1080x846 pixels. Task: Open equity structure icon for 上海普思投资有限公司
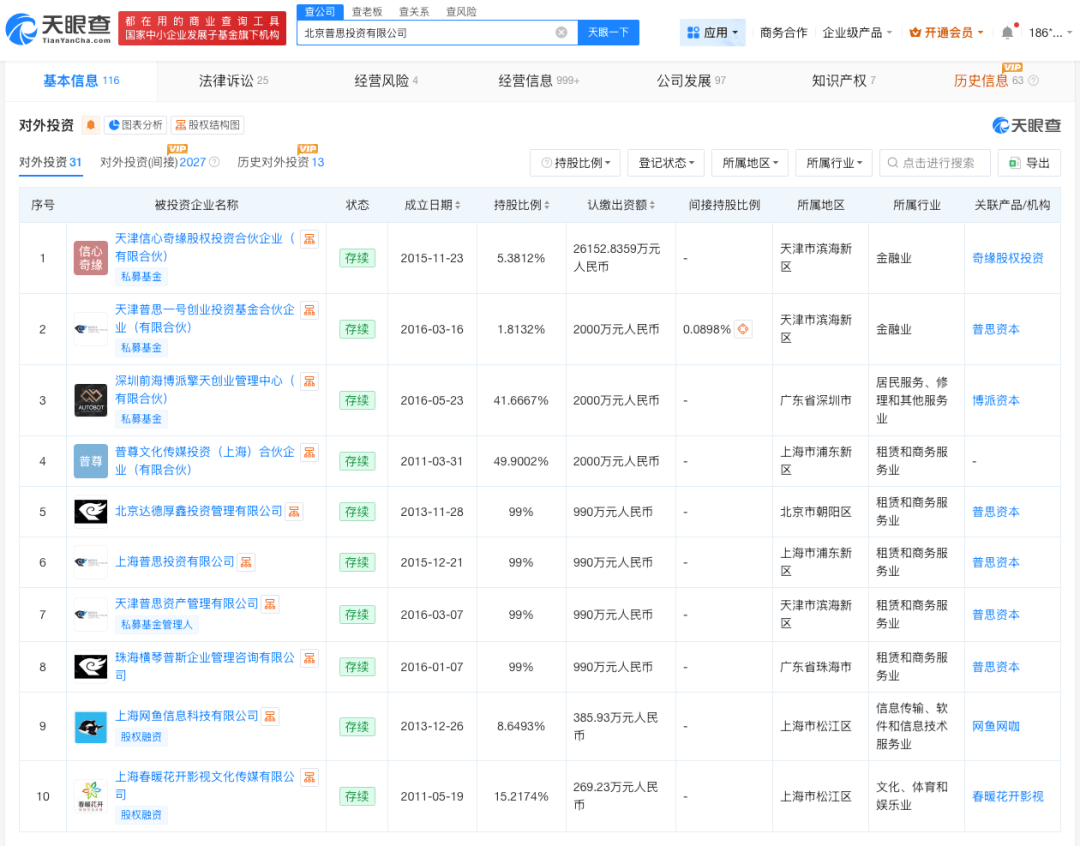(246, 562)
